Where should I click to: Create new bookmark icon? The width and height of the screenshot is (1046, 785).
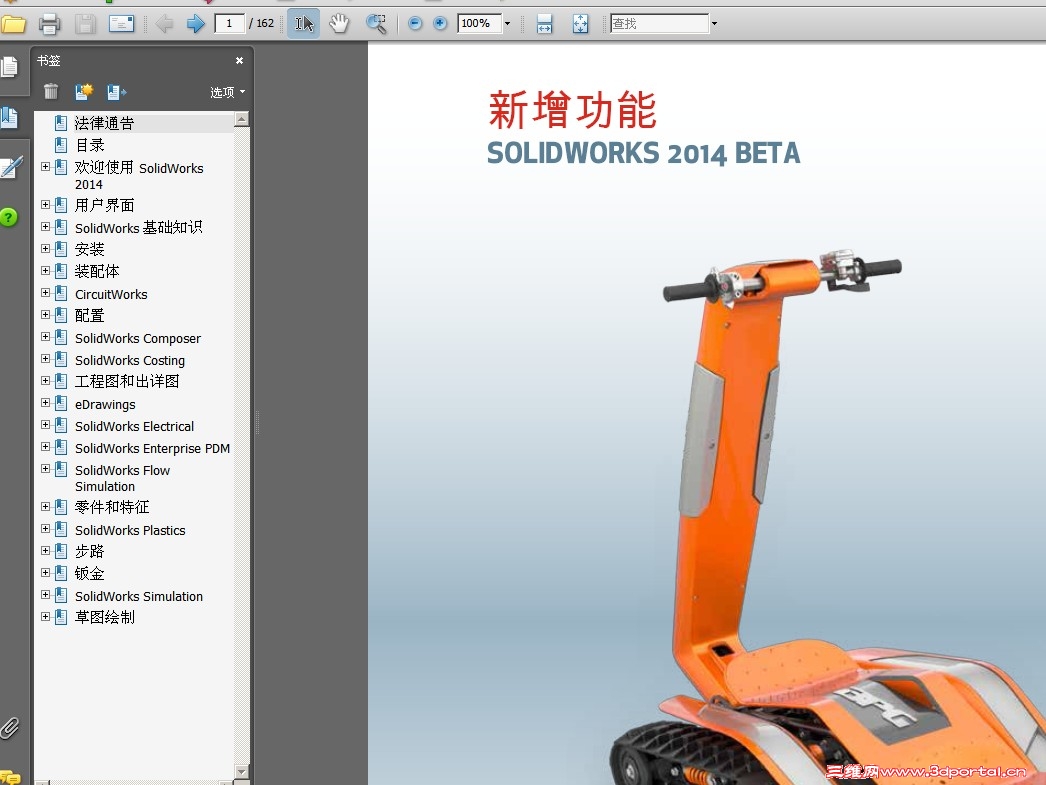pos(84,91)
